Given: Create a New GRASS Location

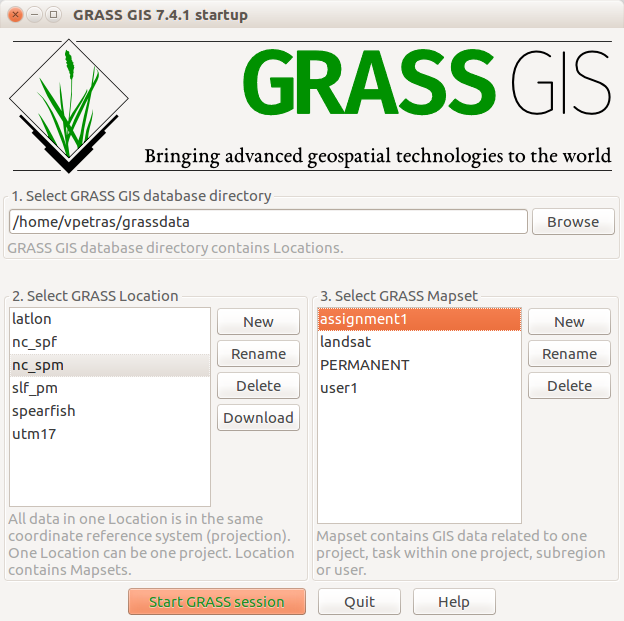Looking at the screenshot, I should 258,322.
